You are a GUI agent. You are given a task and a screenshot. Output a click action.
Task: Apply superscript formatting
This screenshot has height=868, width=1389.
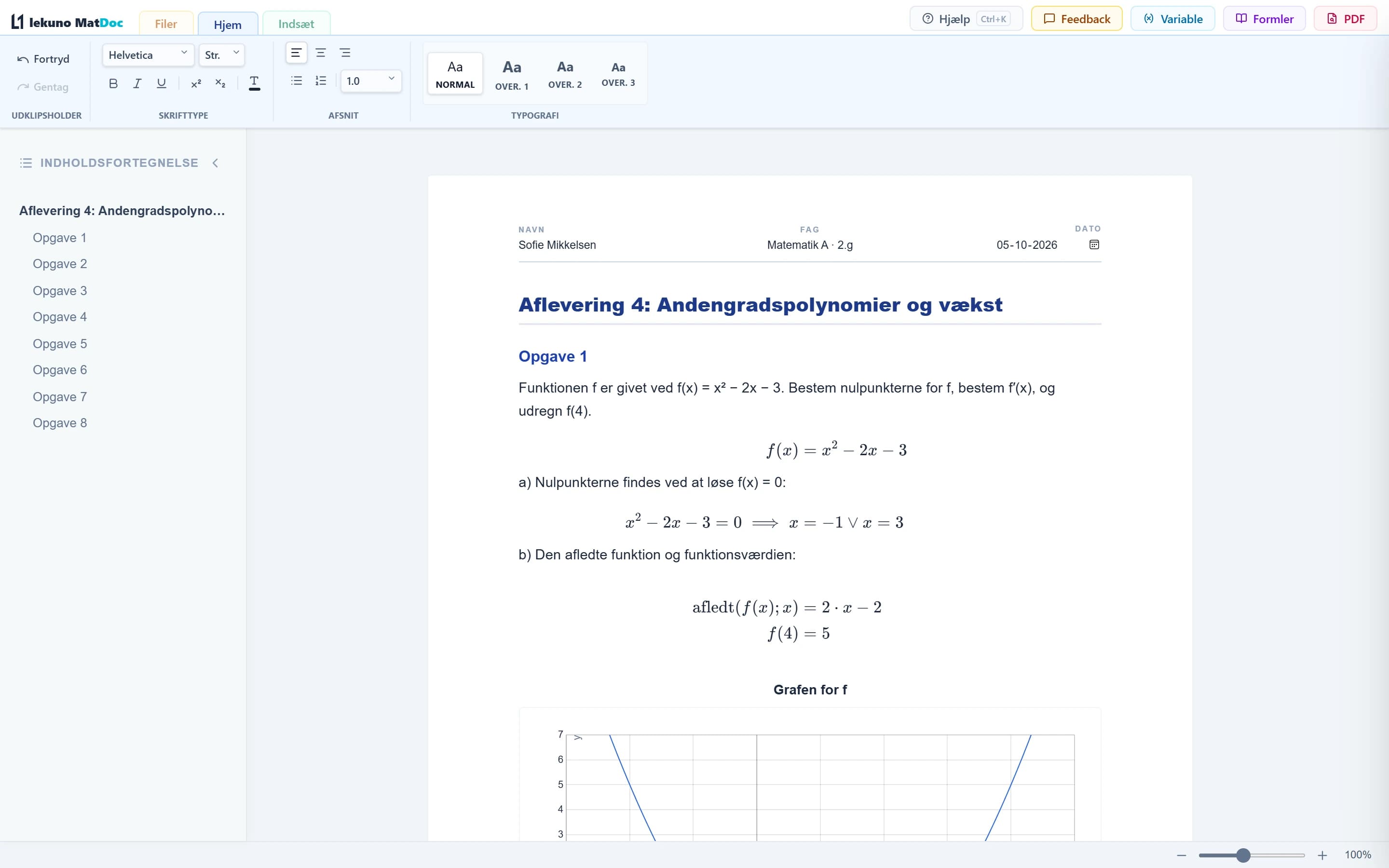(196, 83)
